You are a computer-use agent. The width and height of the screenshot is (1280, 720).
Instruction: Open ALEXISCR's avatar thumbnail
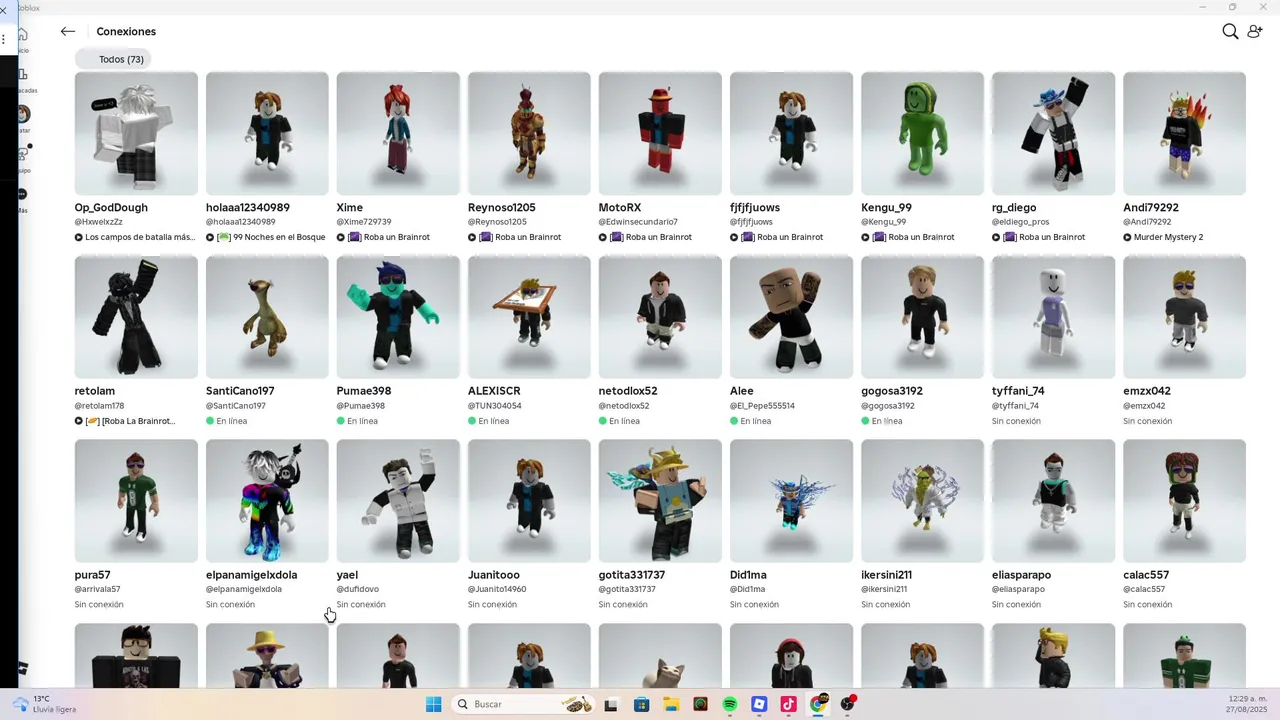click(x=529, y=317)
